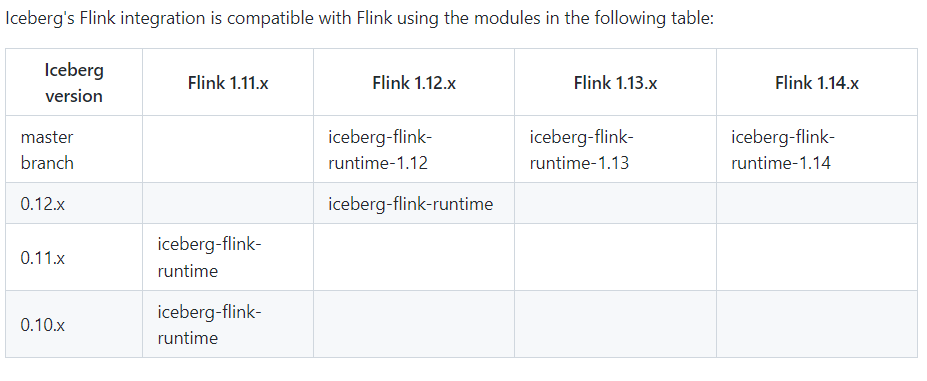
Task: Click the 0.12.x row label
Action: [43, 204]
